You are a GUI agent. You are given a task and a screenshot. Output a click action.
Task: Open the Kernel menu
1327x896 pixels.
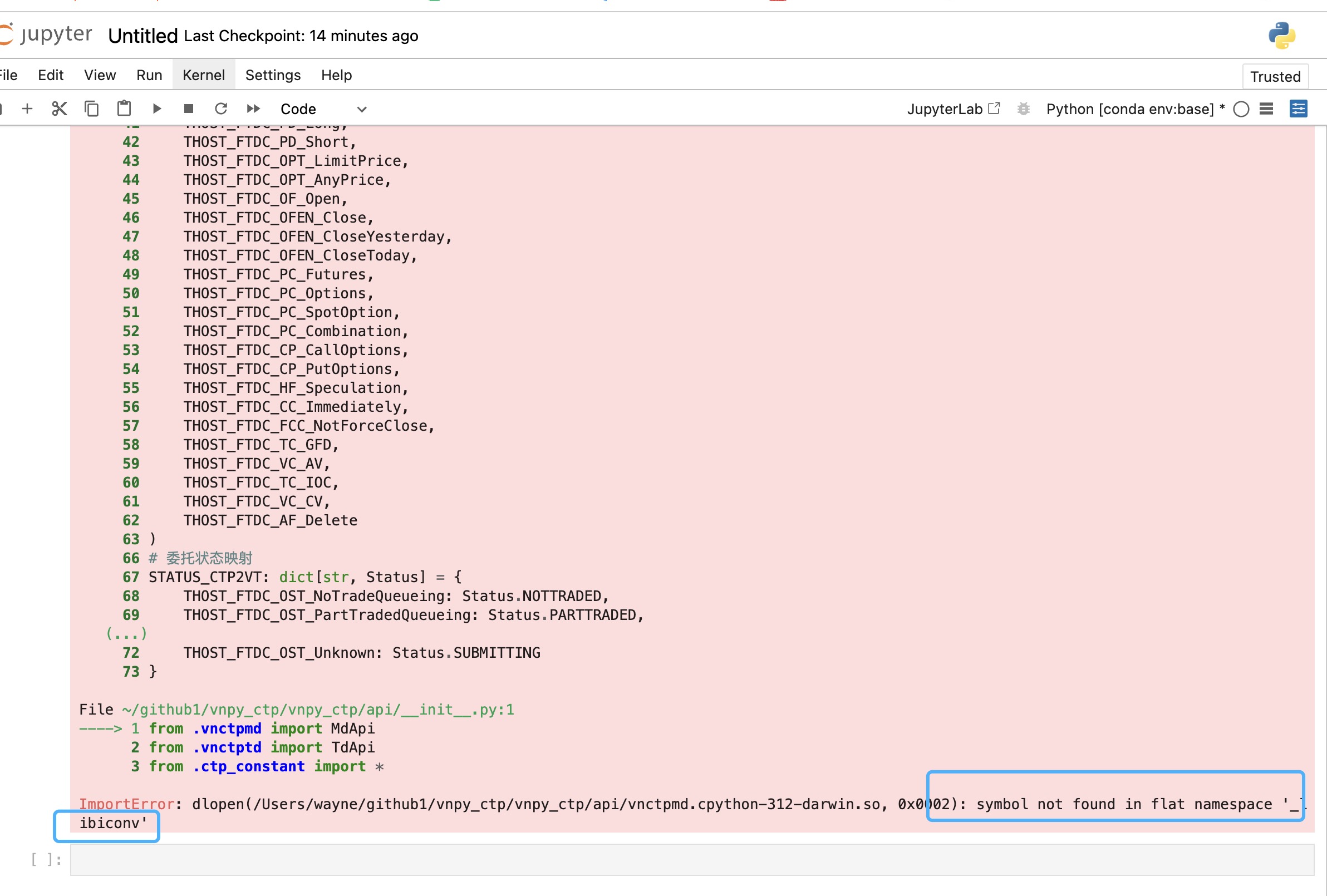(x=204, y=75)
